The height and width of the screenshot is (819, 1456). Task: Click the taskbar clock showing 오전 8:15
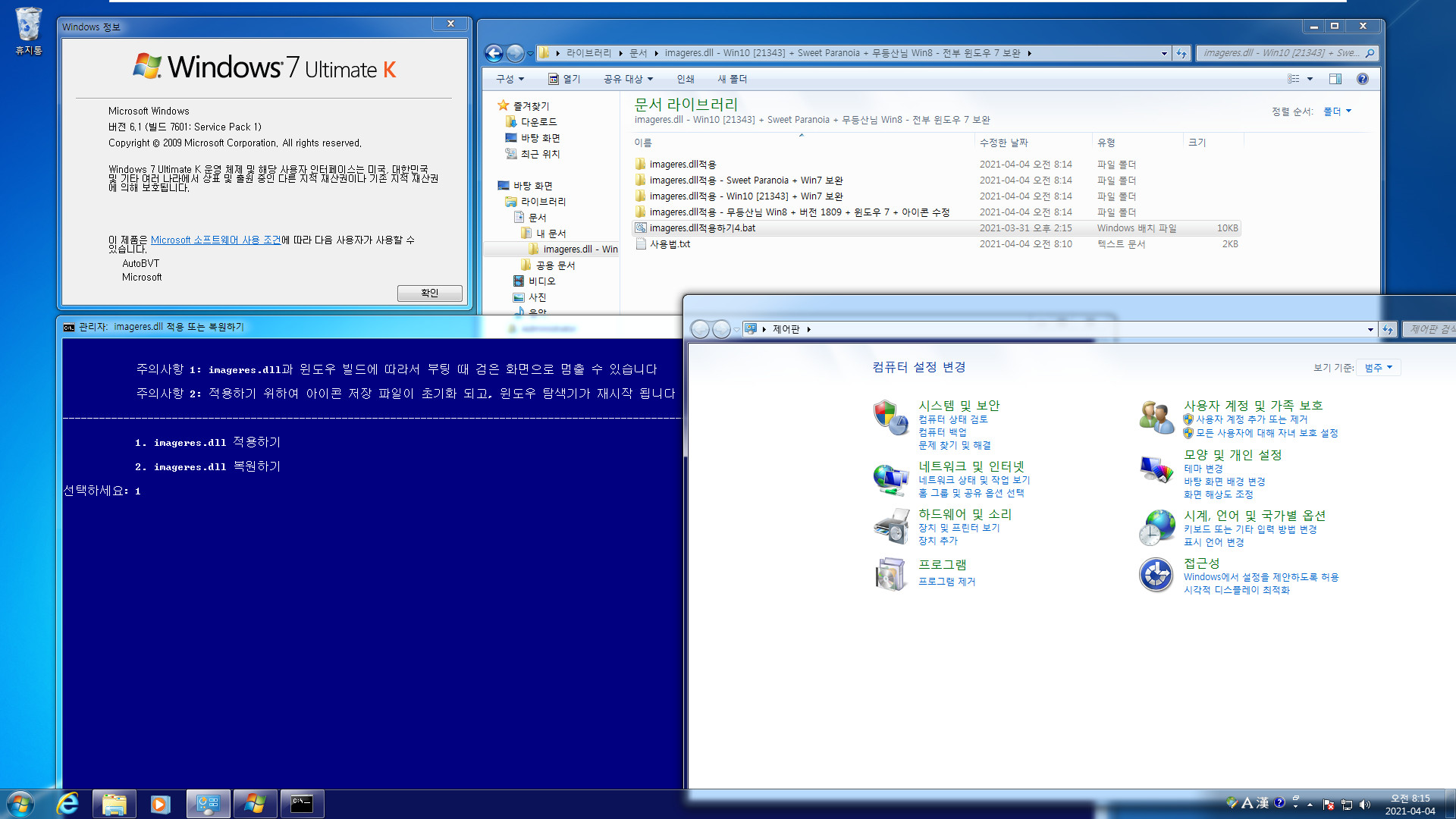pos(1410,805)
